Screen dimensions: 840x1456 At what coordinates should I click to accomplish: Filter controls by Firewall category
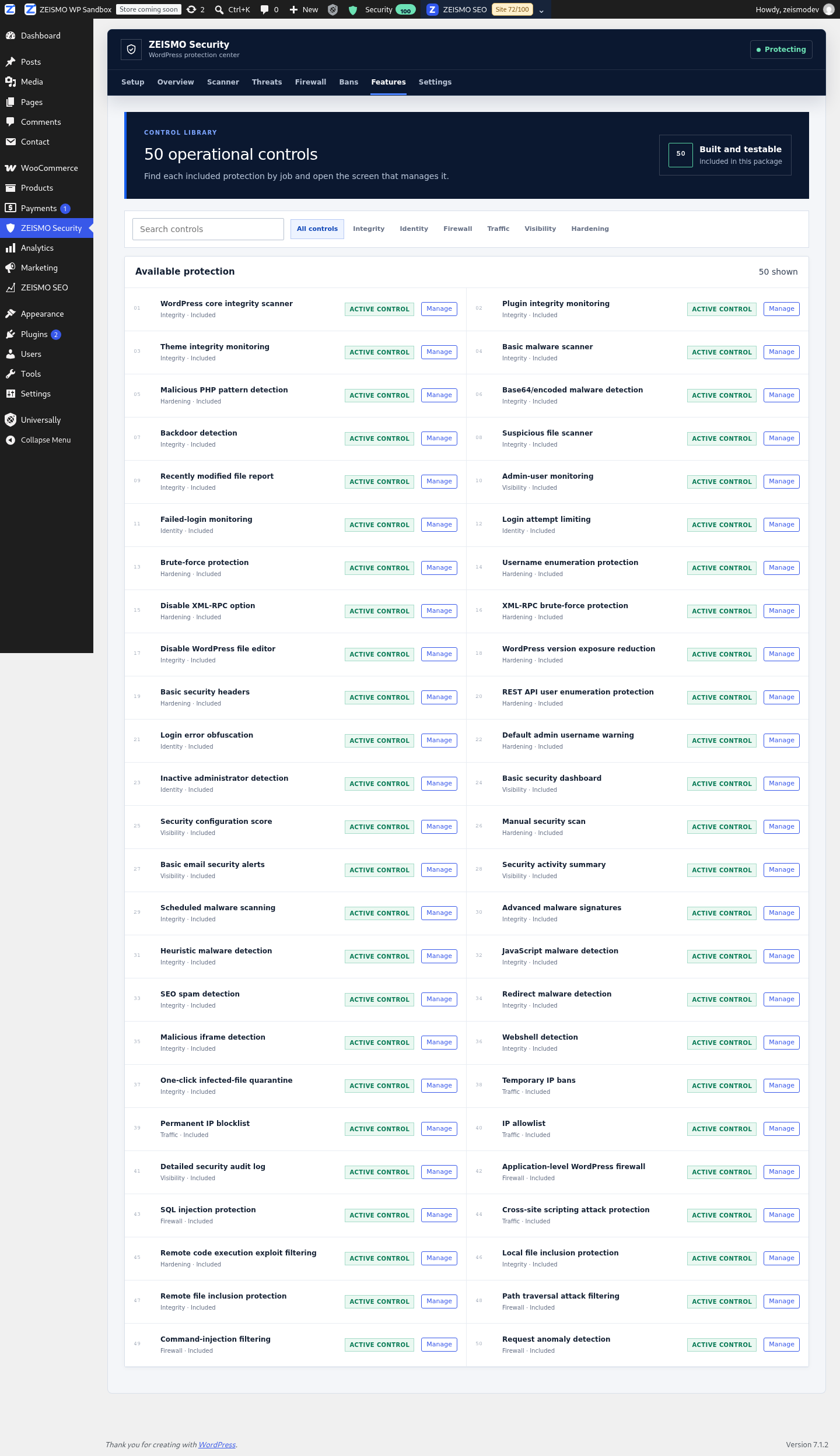point(458,229)
